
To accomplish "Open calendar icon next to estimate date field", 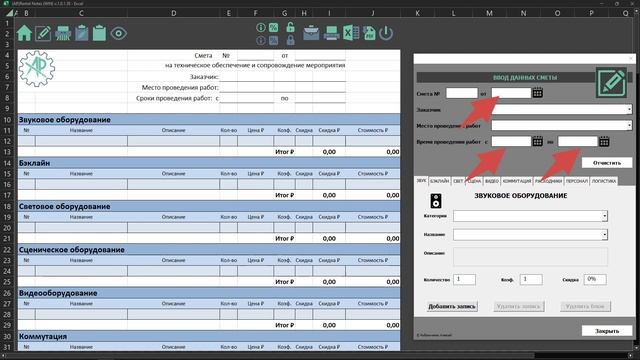I will [x=538, y=93].
